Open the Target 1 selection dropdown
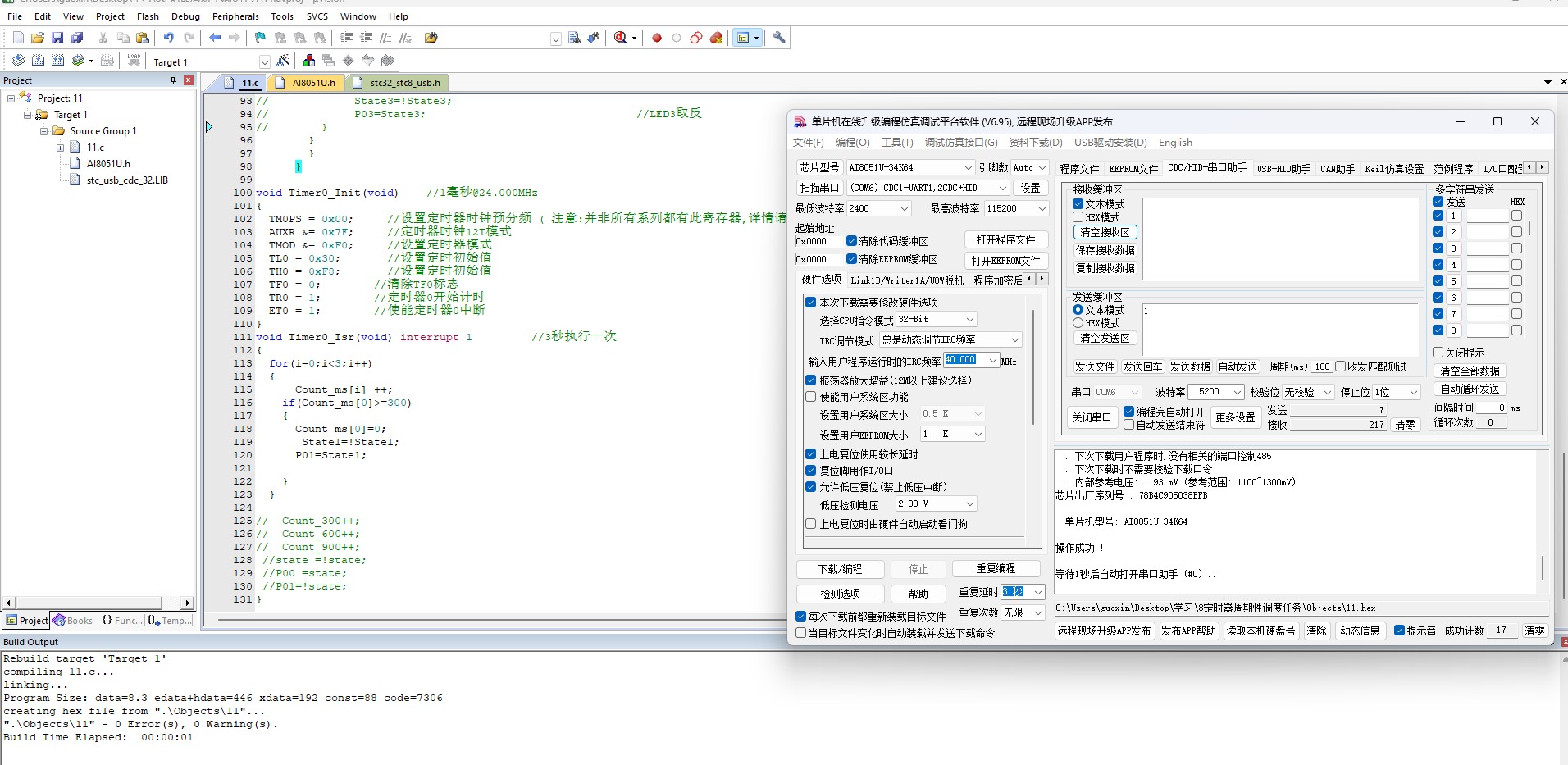1568x765 pixels. tap(264, 62)
